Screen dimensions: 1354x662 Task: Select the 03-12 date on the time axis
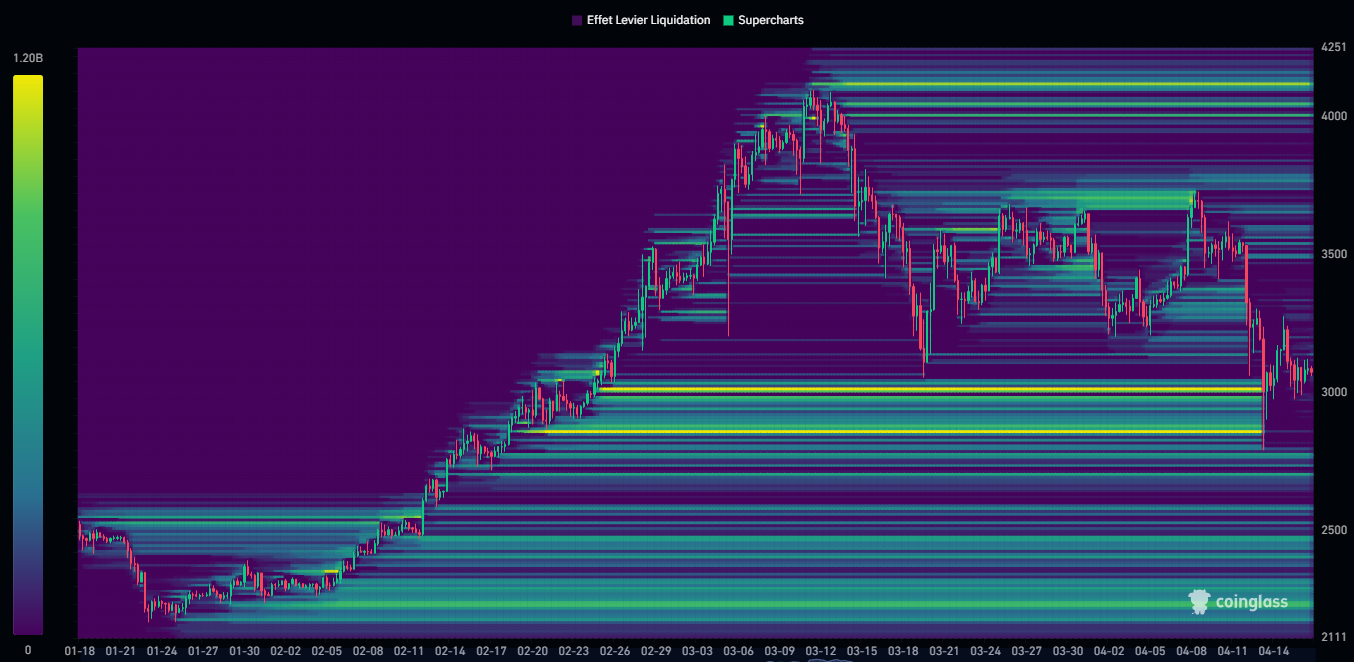[821, 651]
